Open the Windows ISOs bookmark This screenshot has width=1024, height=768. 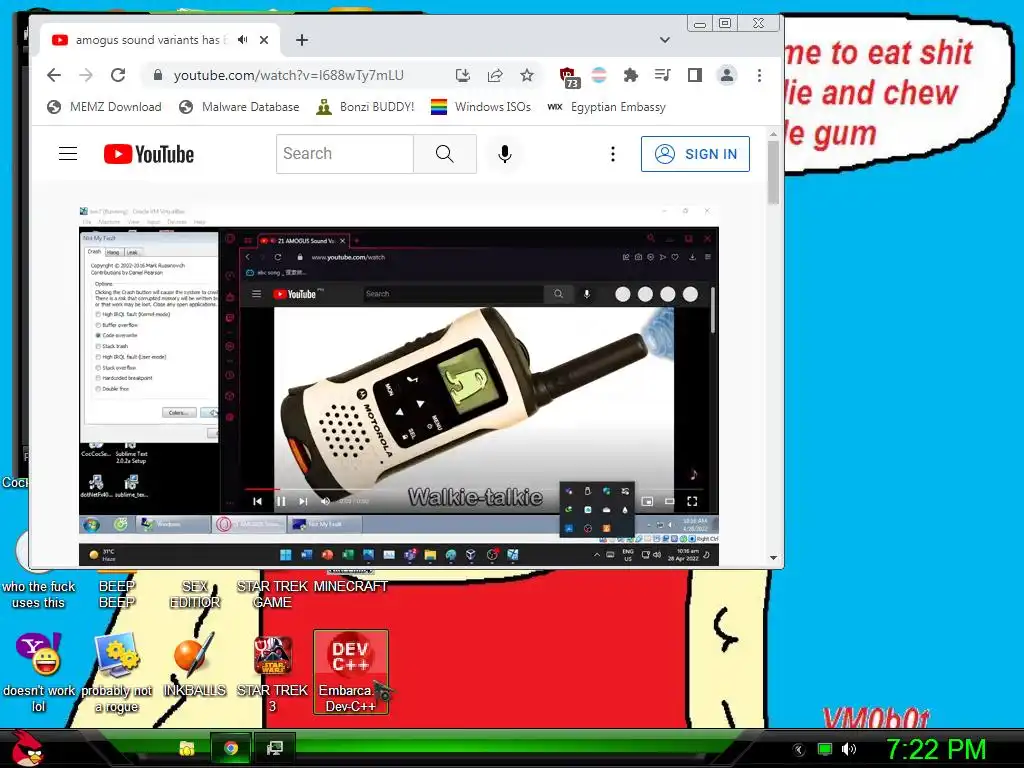tap(481, 106)
